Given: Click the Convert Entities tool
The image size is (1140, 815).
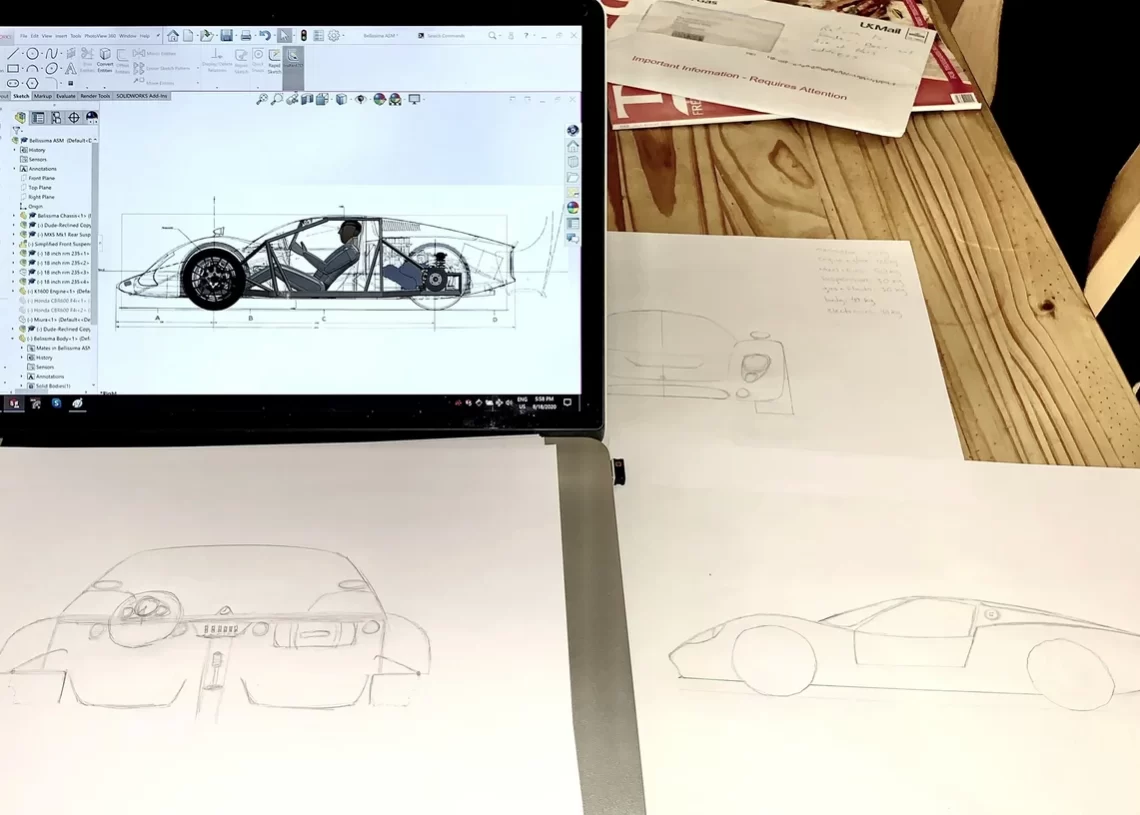Looking at the screenshot, I should 105,64.
